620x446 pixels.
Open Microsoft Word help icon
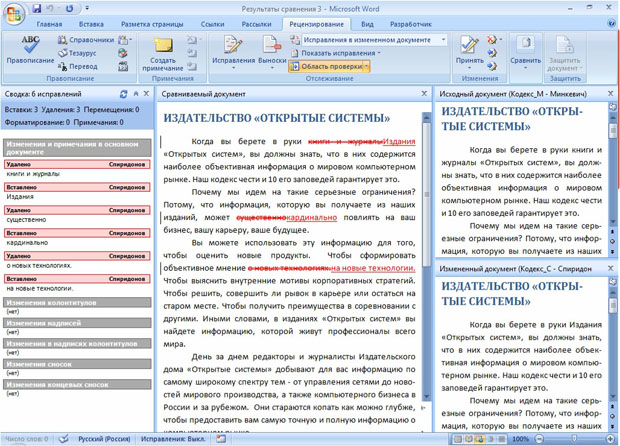[611, 24]
